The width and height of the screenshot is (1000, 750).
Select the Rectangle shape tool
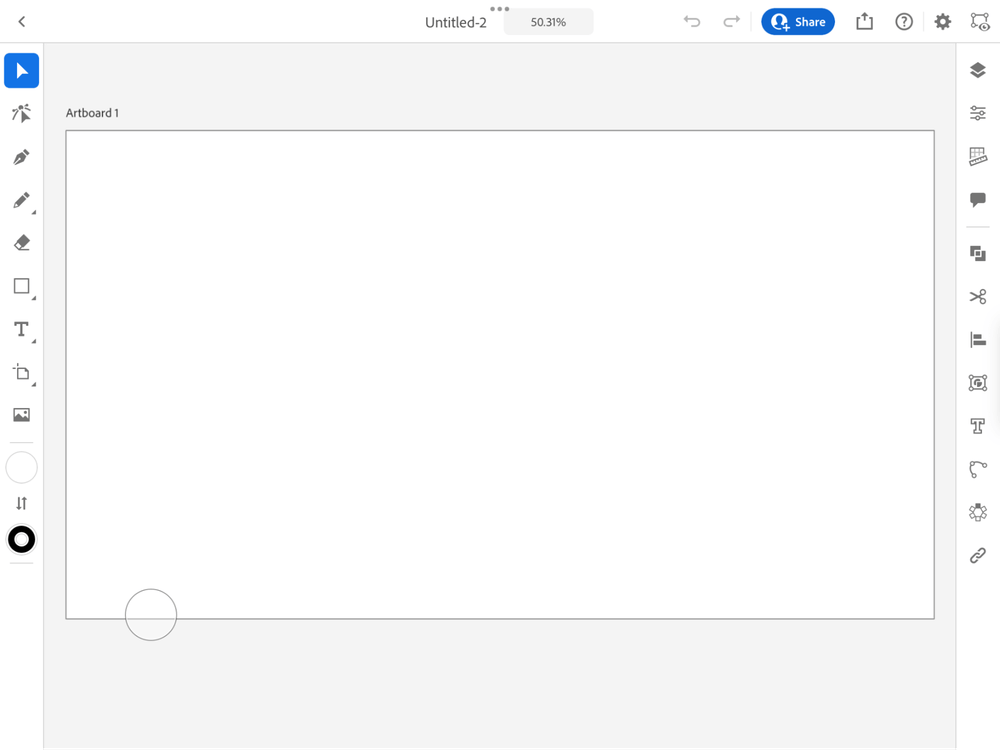click(x=22, y=286)
